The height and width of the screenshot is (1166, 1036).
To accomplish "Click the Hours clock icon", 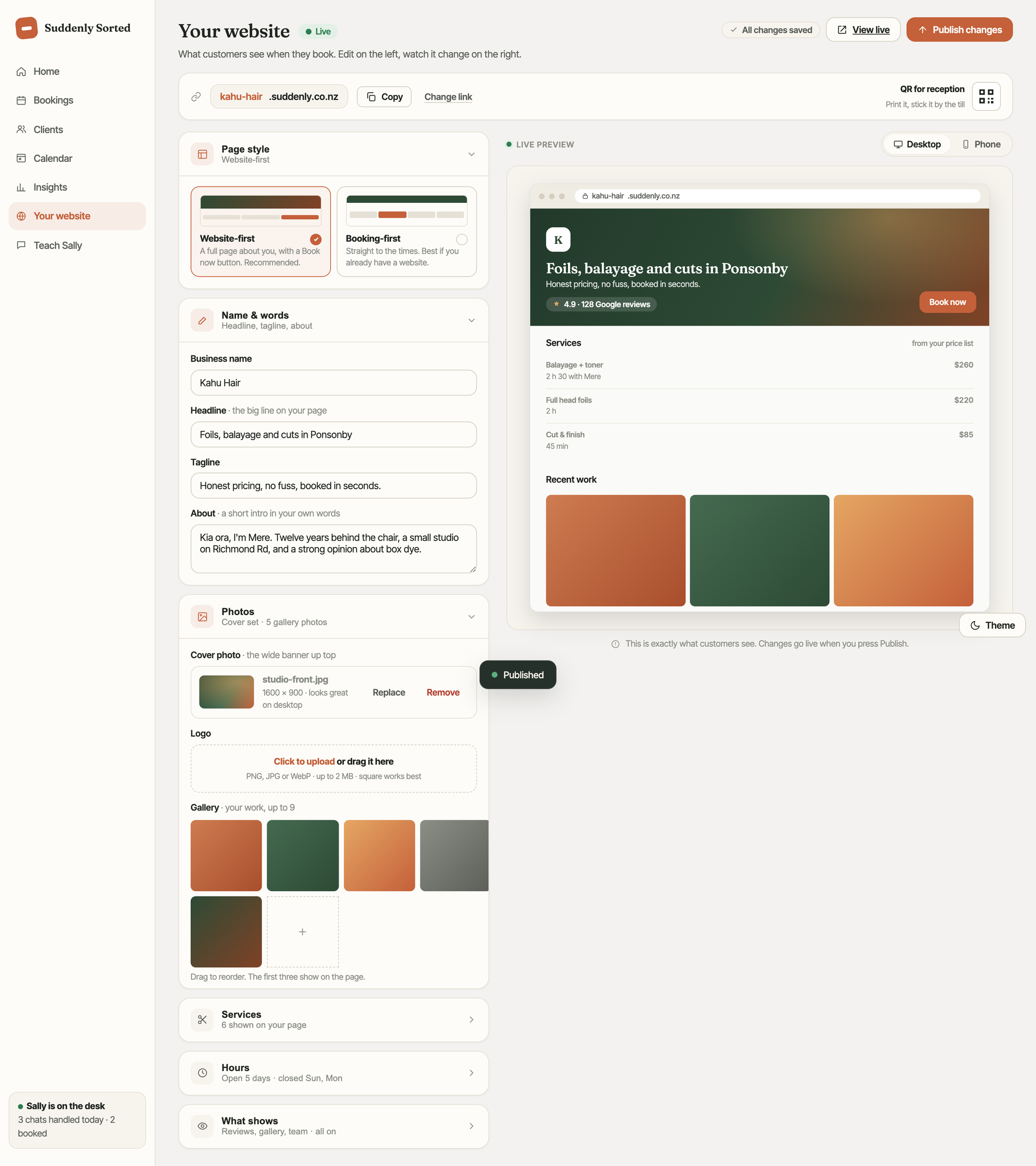I will pos(202,1072).
